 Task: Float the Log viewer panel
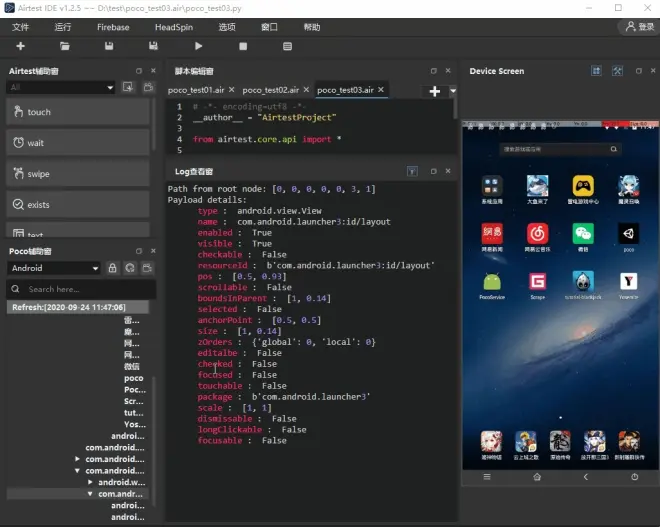tap(434, 171)
